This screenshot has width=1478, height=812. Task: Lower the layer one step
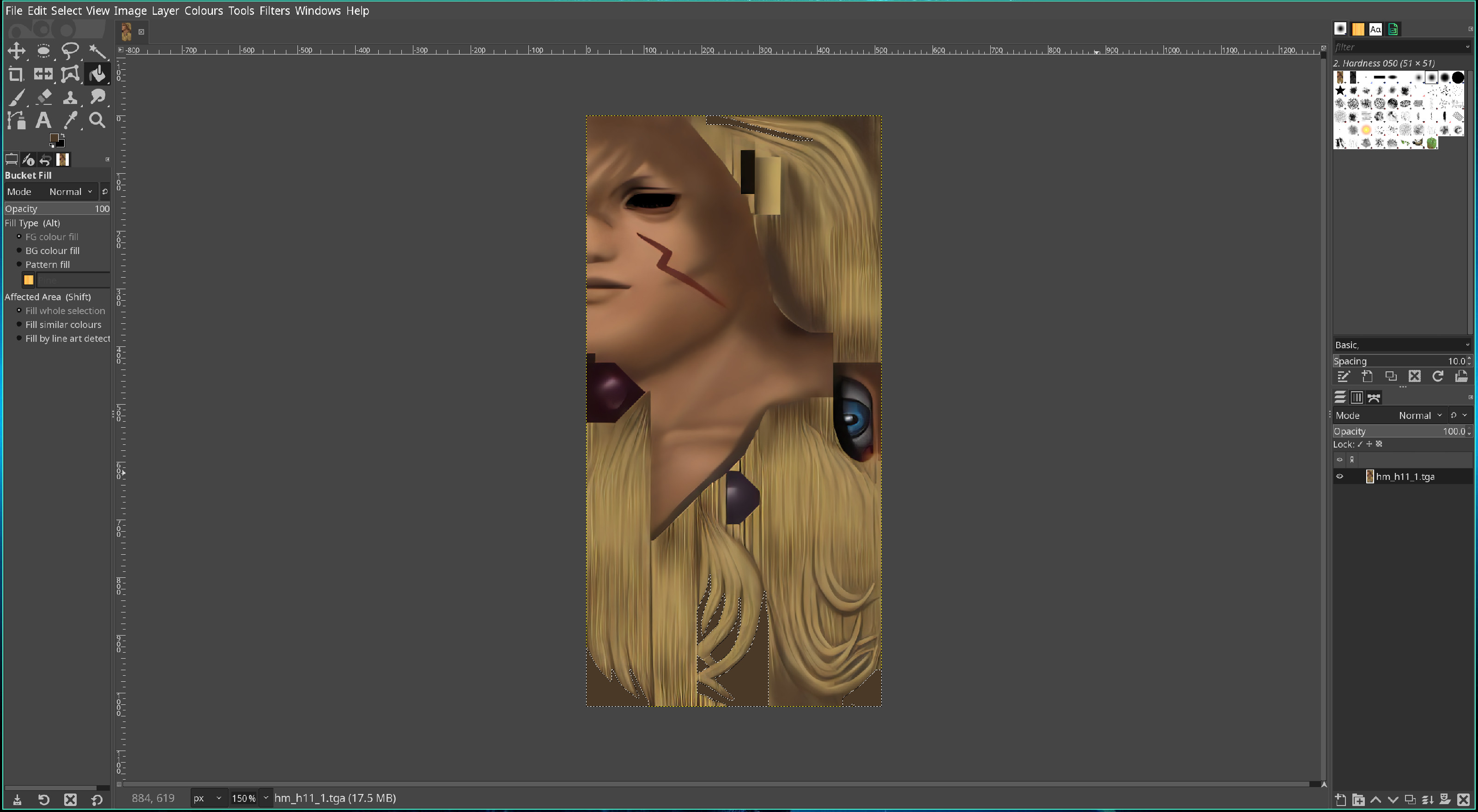1393,800
